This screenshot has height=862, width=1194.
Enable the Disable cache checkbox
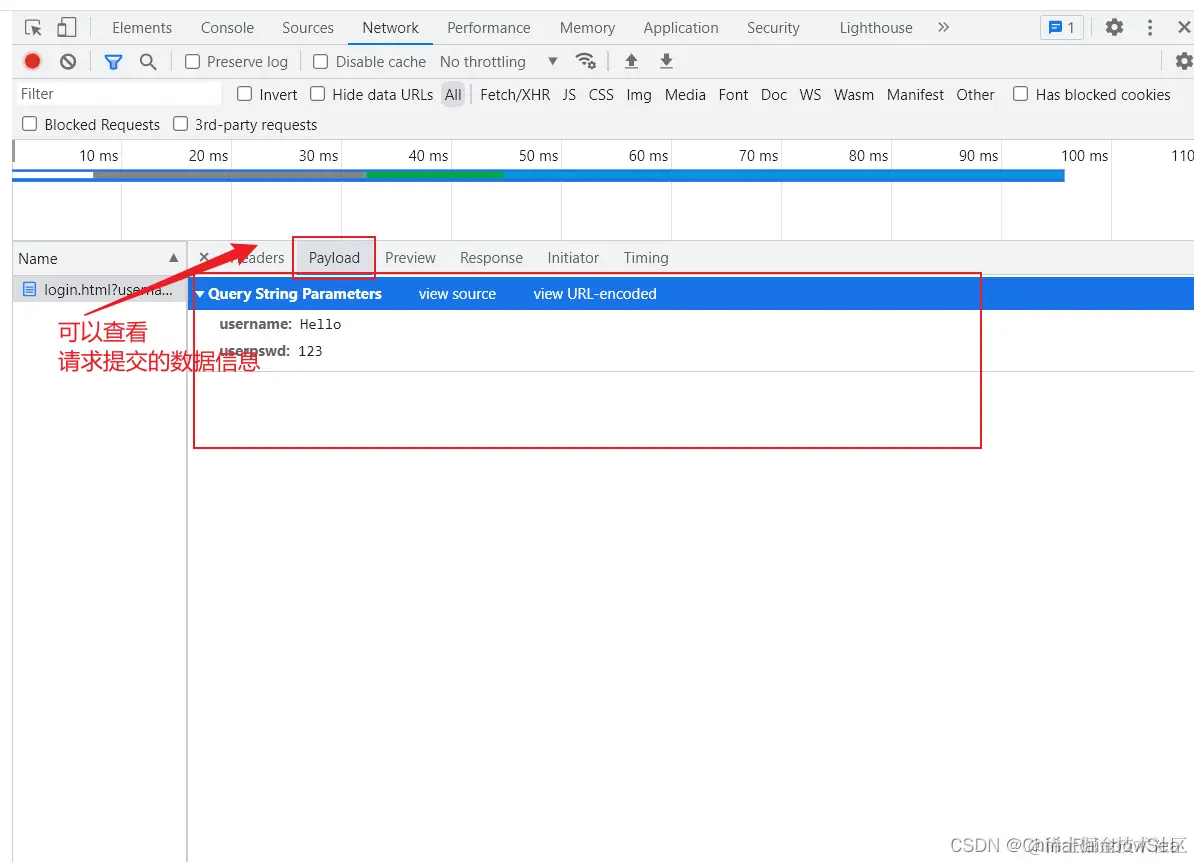[x=321, y=62]
